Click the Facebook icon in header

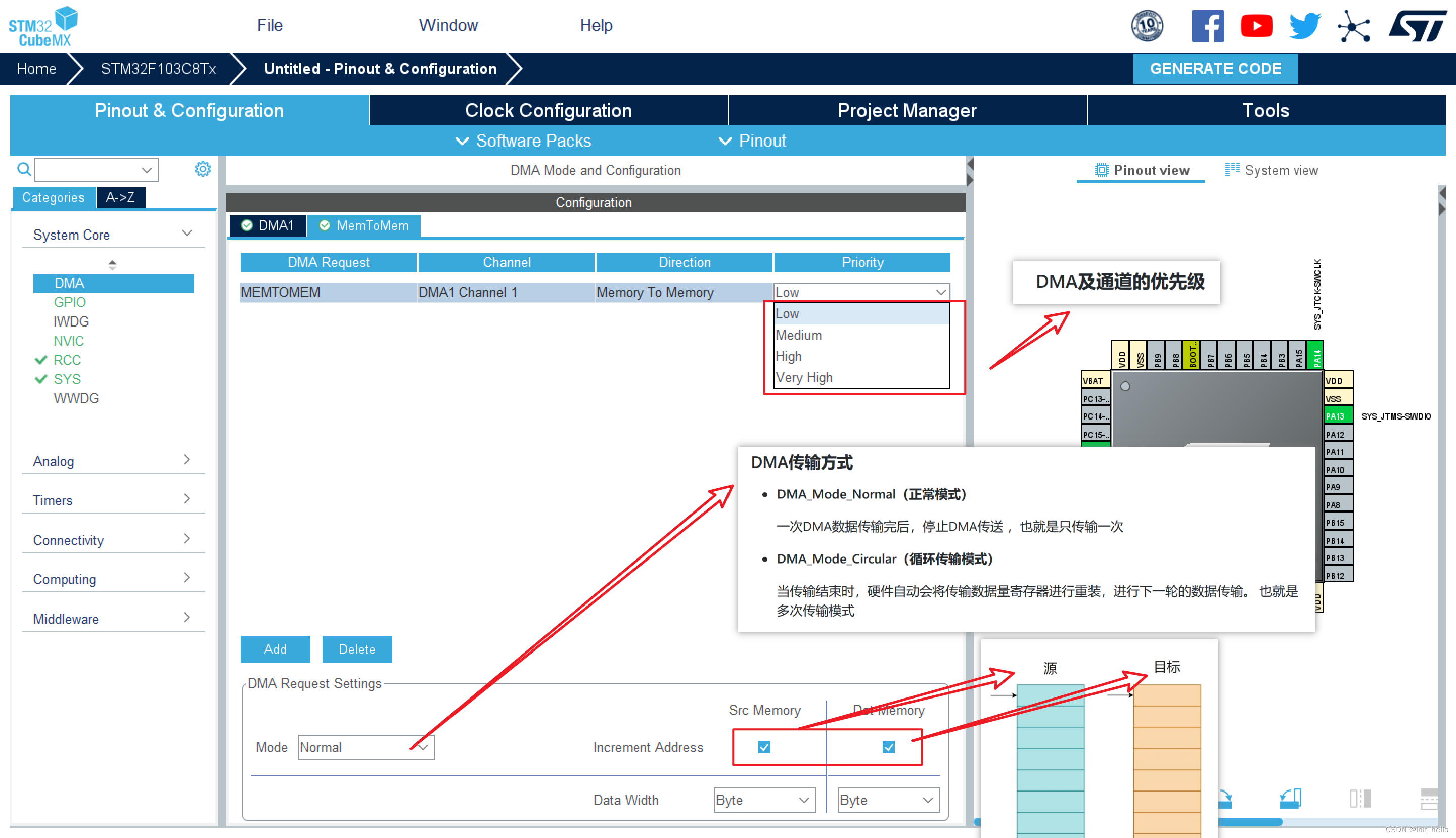[1207, 26]
